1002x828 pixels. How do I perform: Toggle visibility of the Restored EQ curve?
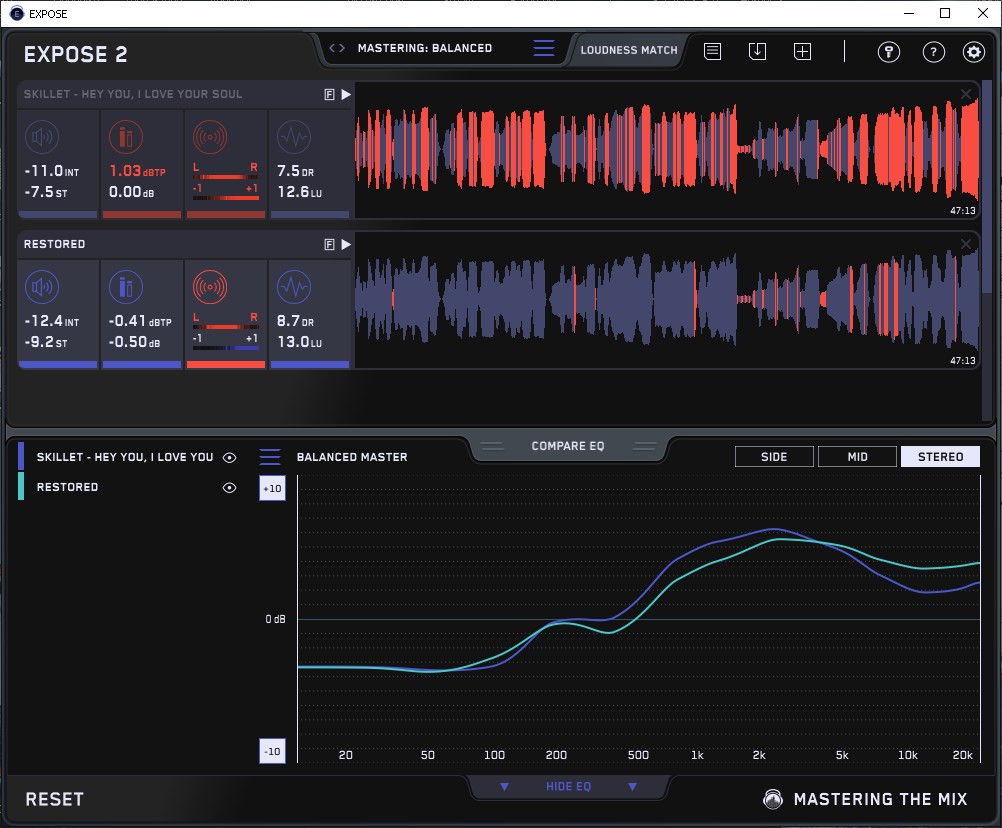pyautogui.click(x=230, y=487)
